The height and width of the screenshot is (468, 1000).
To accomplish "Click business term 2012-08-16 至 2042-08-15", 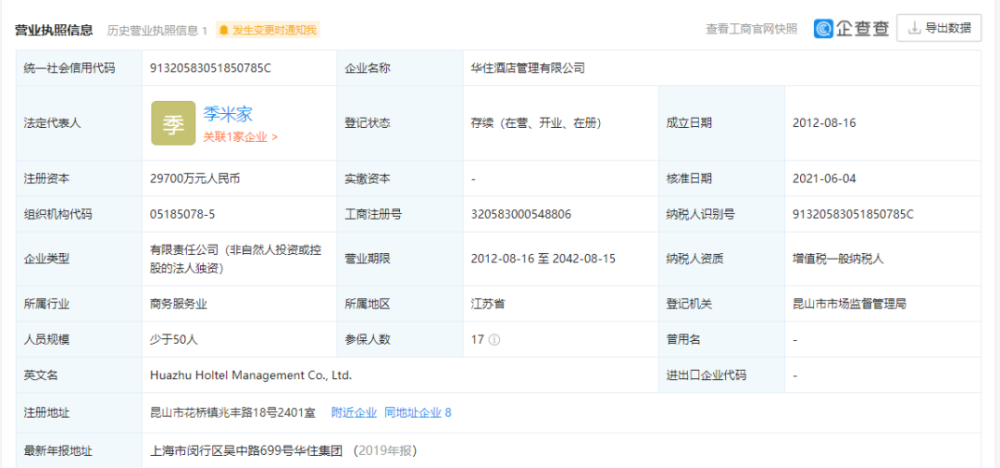I will [543, 259].
